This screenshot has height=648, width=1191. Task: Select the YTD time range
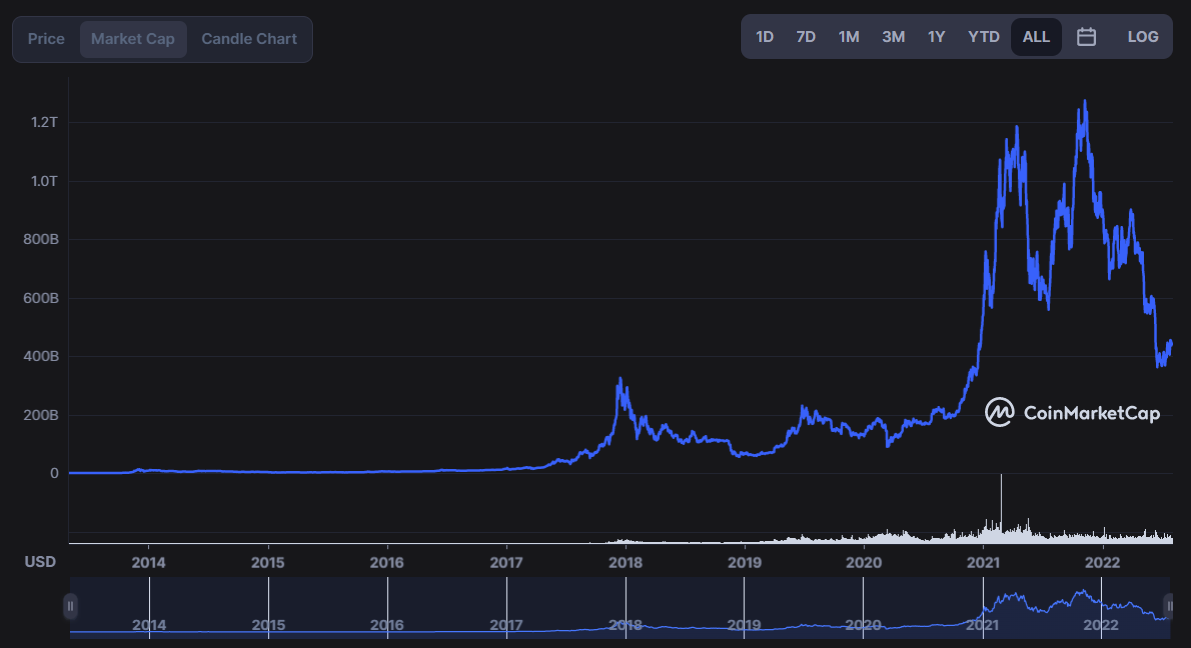pyautogui.click(x=984, y=36)
